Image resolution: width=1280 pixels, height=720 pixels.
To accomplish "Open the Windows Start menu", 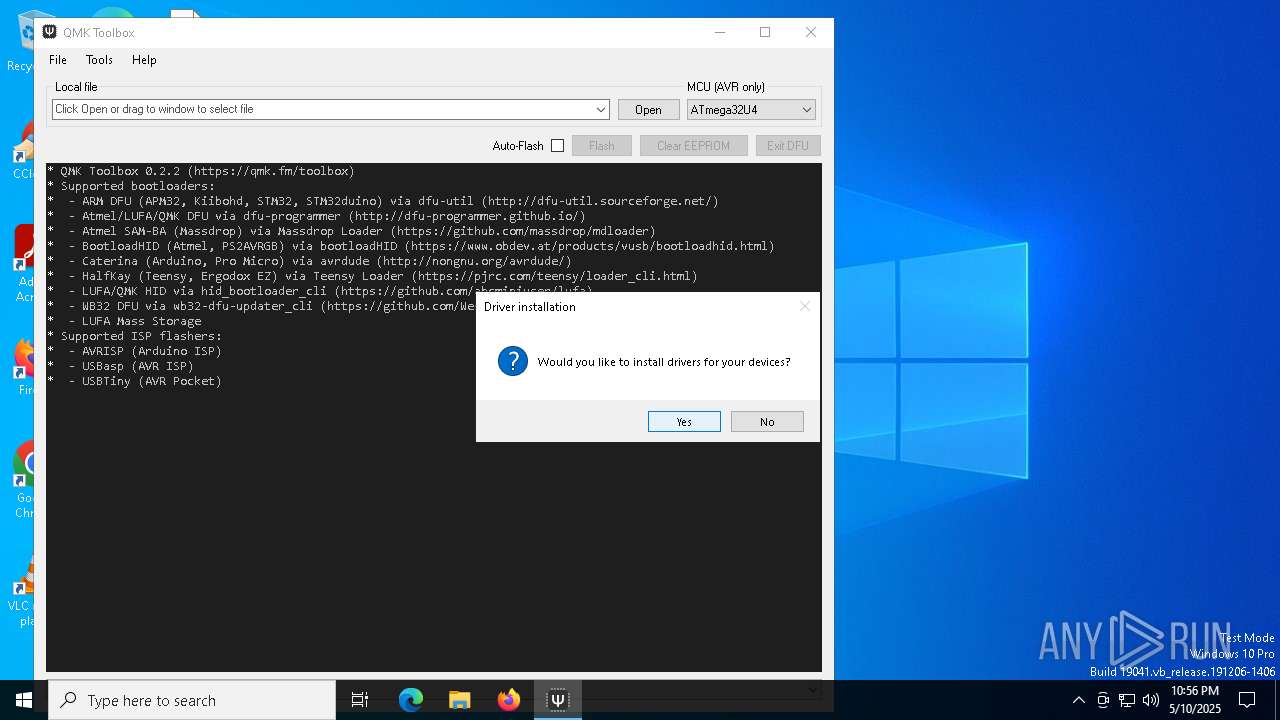I will click(x=24, y=700).
